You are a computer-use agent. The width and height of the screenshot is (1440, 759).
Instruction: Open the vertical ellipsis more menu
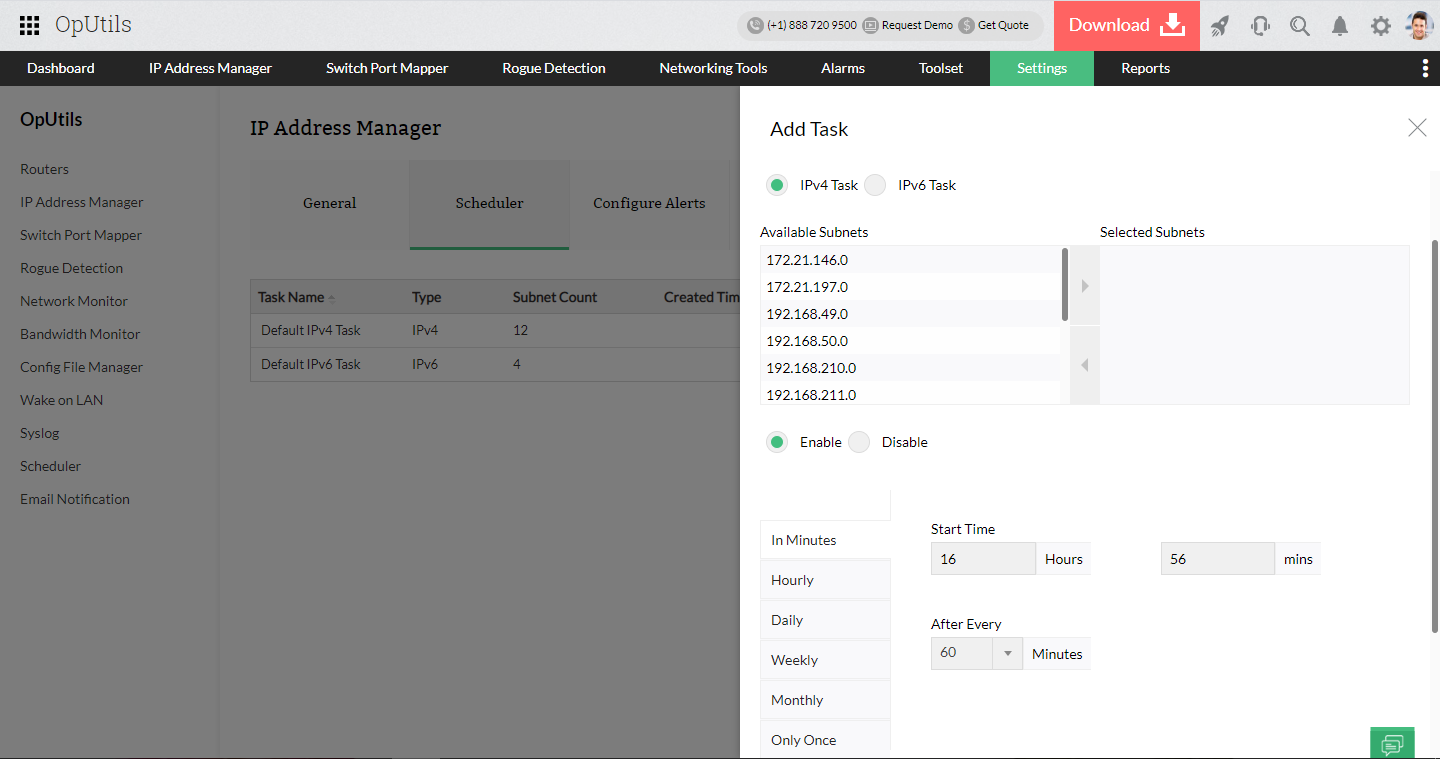(x=1425, y=68)
